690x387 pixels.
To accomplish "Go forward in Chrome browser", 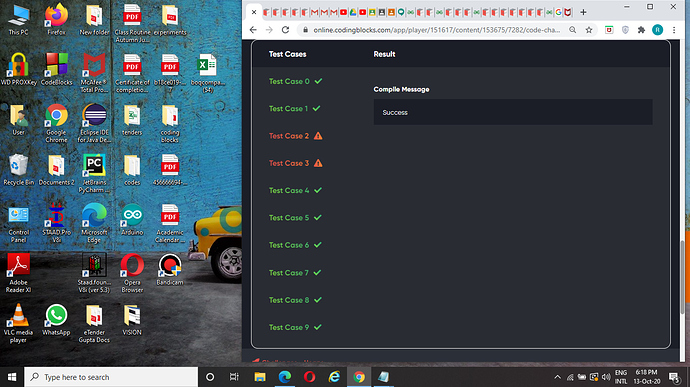I will (x=269, y=30).
